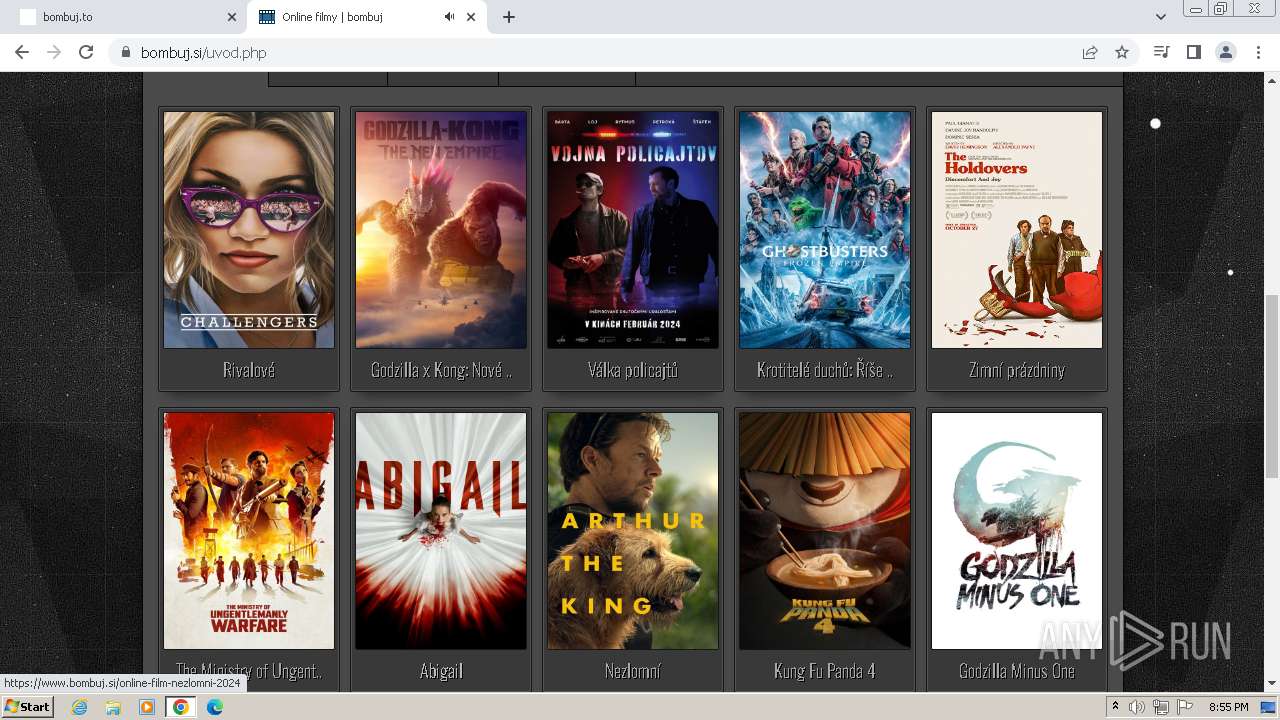The image size is (1280, 720).
Task: Click the Abigail title text link
Action: point(441,671)
